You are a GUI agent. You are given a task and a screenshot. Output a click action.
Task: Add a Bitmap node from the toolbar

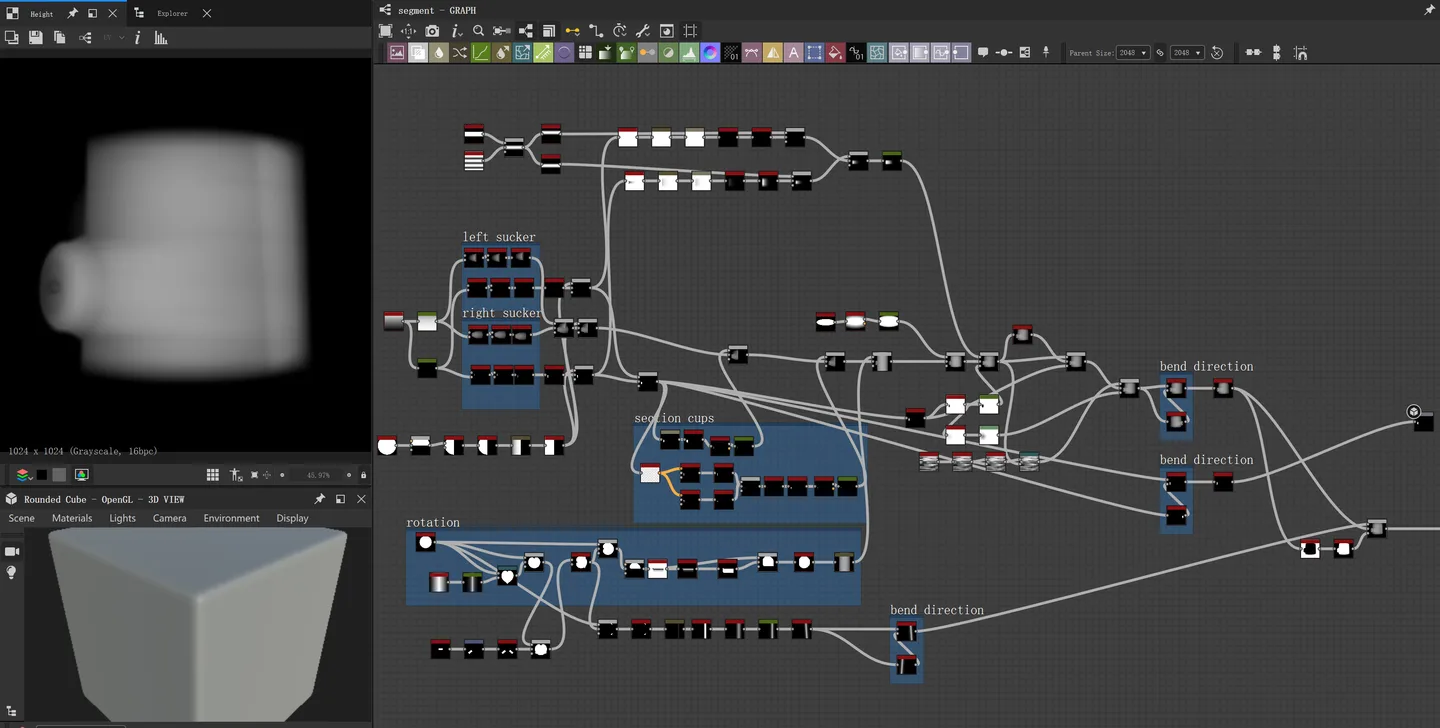pos(397,53)
